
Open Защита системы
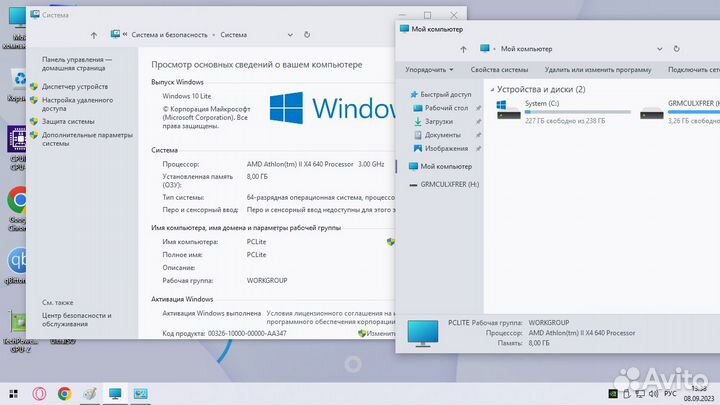tap(68, 121)
